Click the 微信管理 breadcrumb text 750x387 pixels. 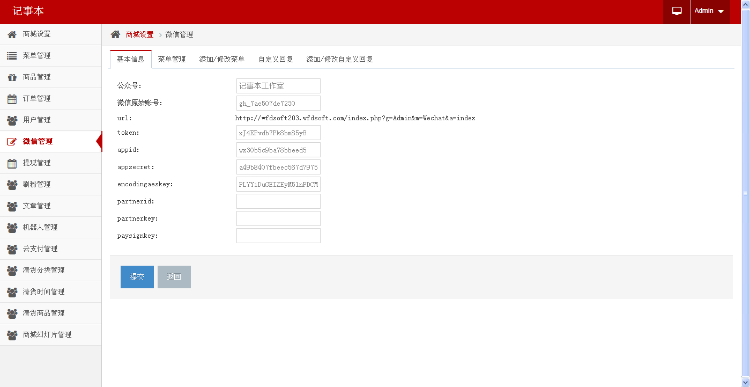pyautogui.click(x=179, y=35)
